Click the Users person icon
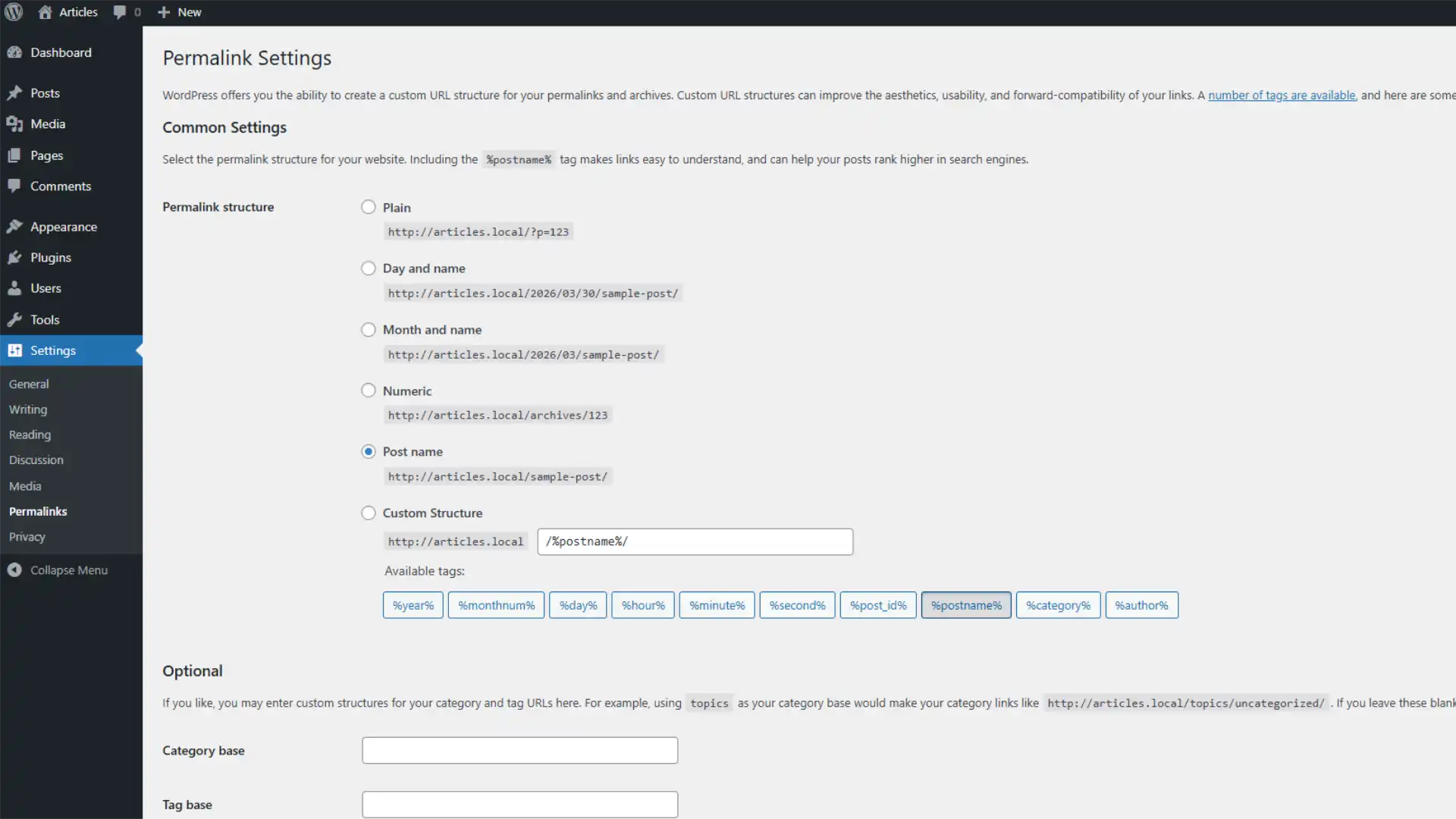This screenshot has height=819, width=1456. point(14,288)
